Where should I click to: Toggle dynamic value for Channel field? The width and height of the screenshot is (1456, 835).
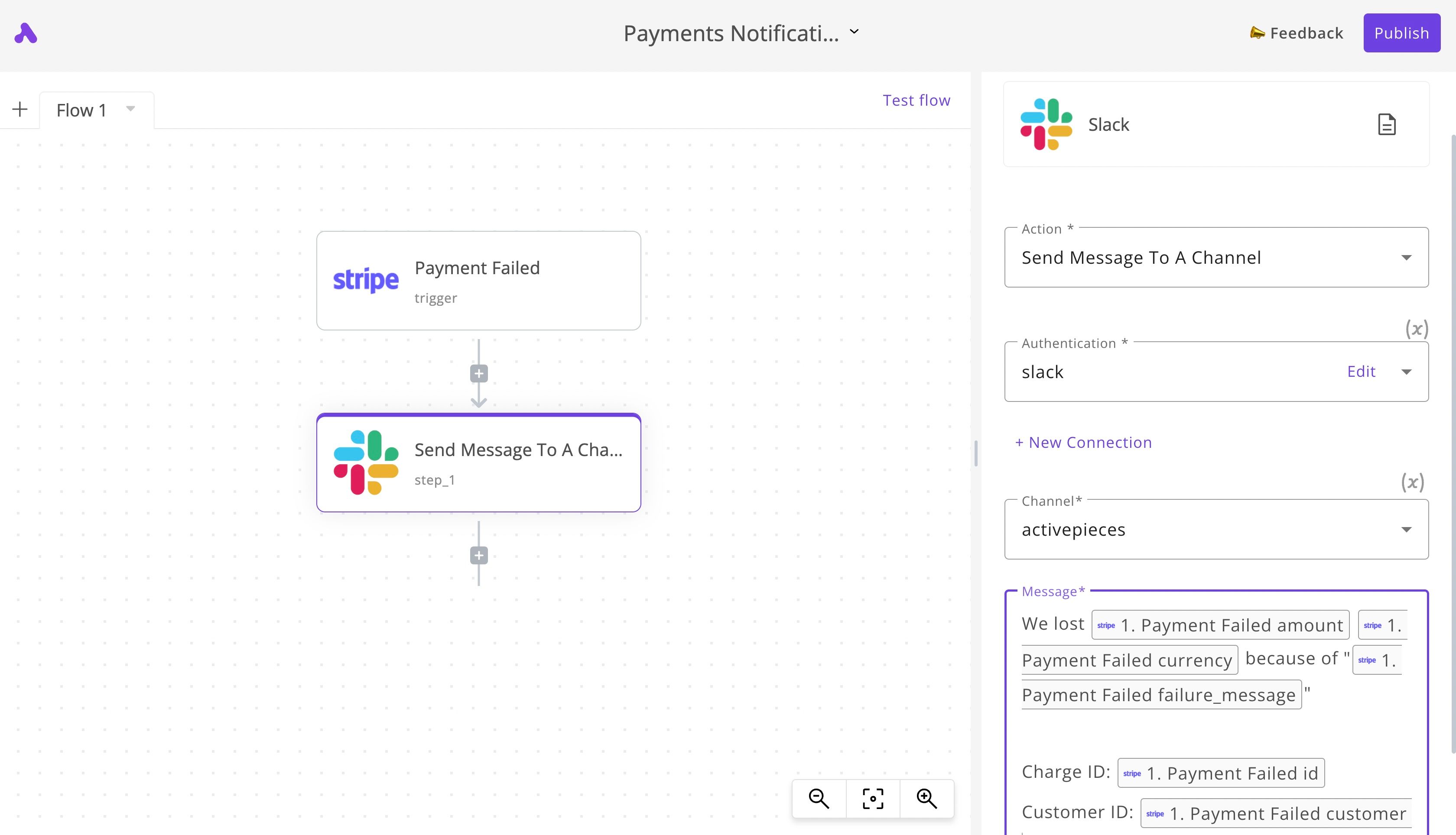(x=1412, y=482)
